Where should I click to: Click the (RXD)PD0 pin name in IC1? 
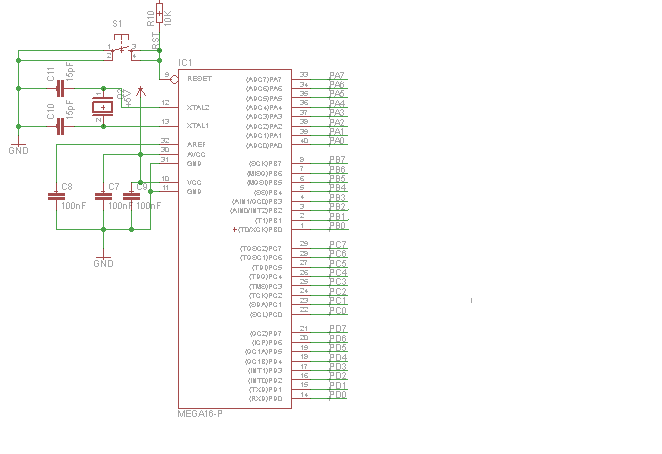tap(266, 399)
